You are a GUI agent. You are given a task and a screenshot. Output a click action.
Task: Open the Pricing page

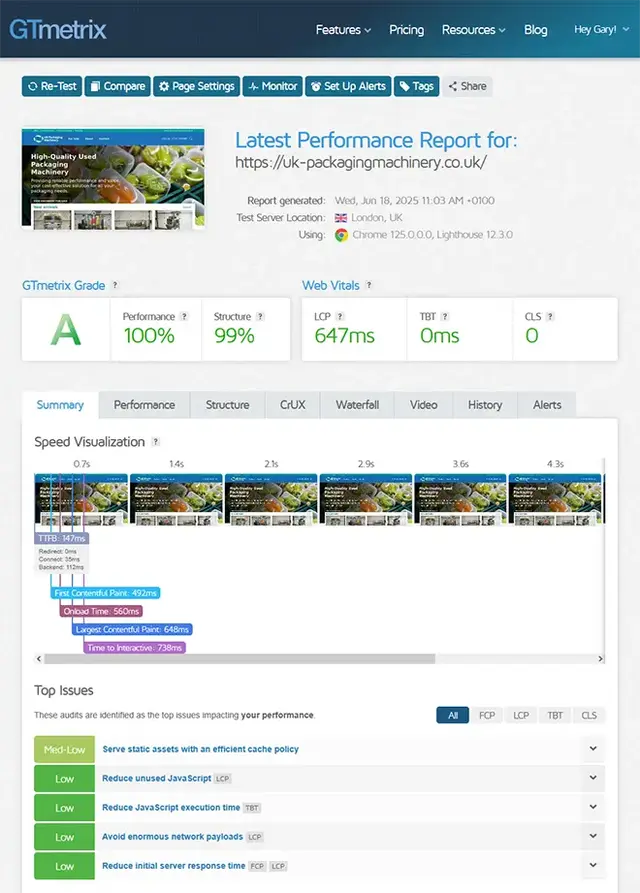click(x=406, y=30)
